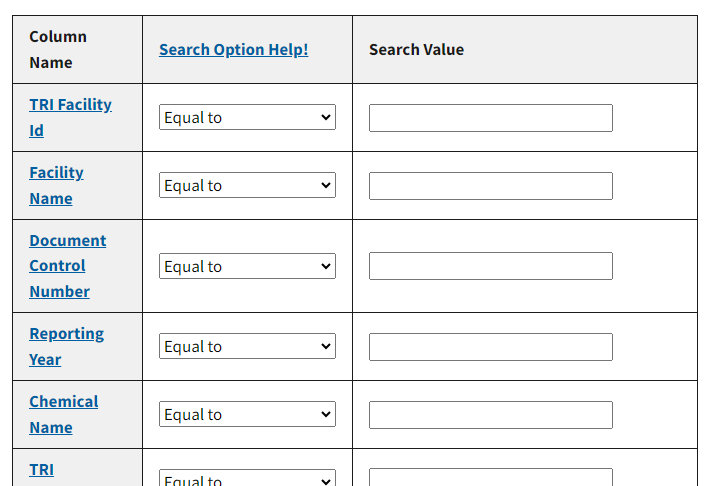Click the TRI Facility Id link

[x=70, y=105]
